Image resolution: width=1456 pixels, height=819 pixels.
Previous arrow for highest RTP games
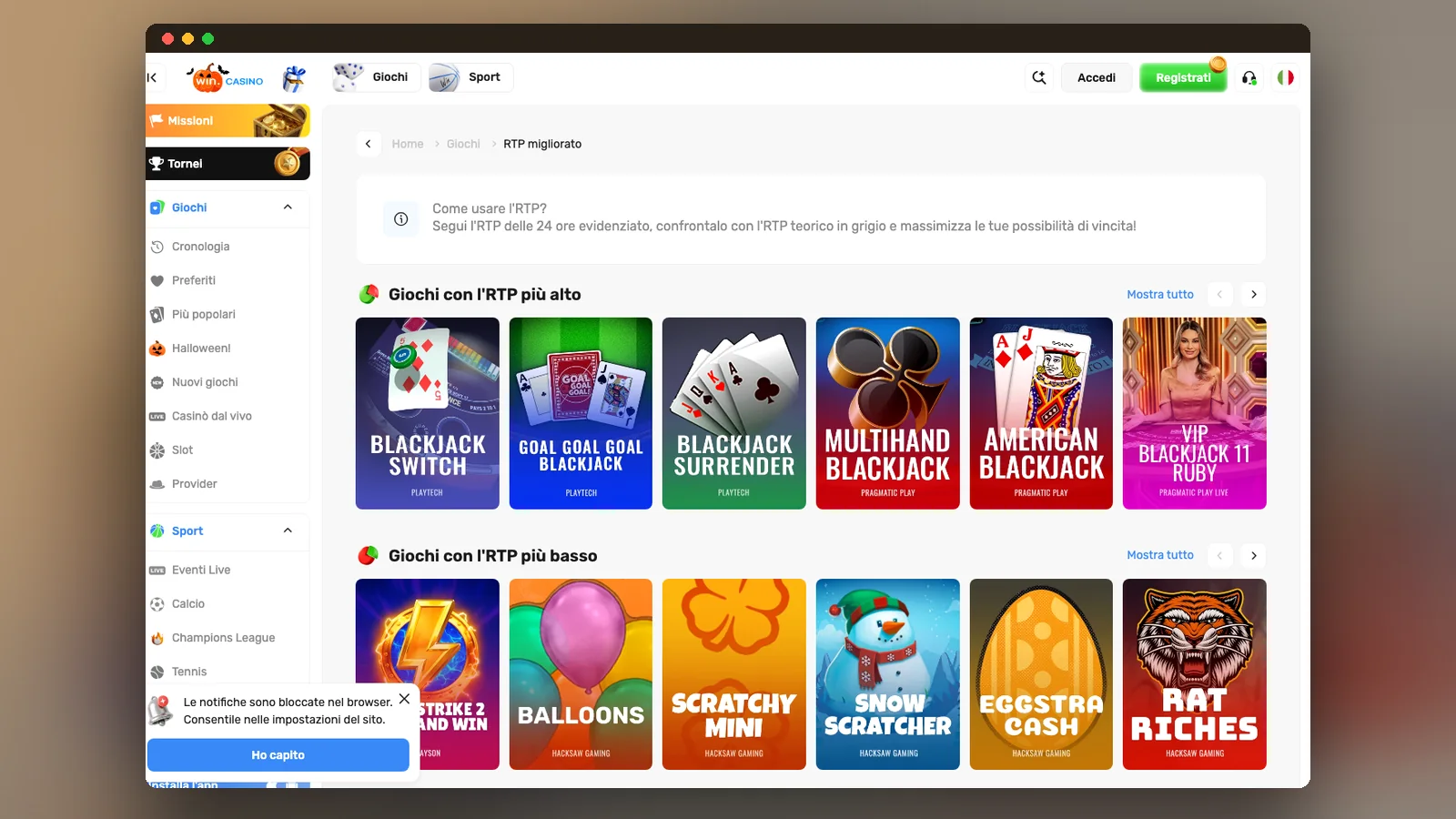click(x=1219, y=294)
